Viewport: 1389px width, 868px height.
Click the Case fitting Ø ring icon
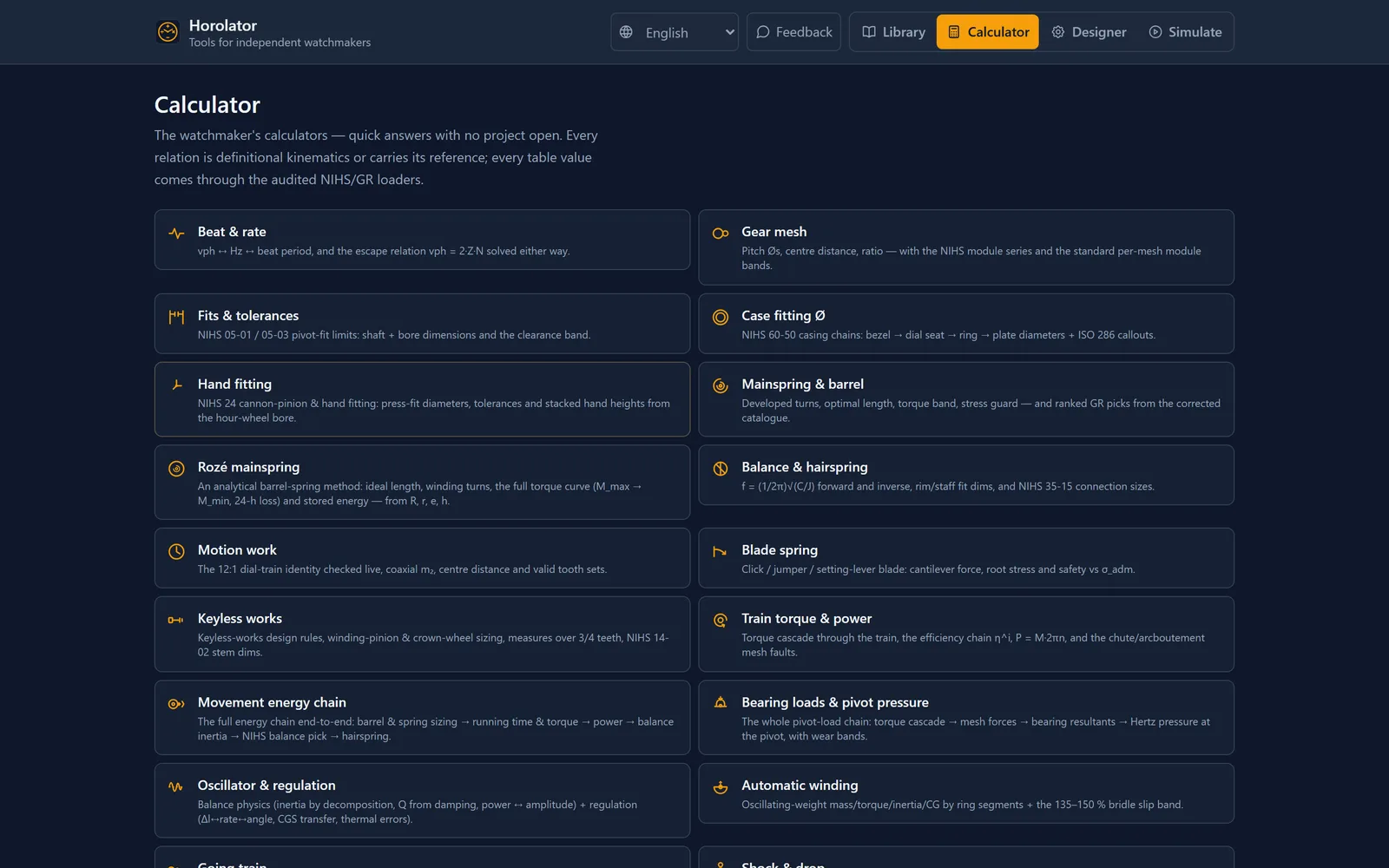(721, 317)
